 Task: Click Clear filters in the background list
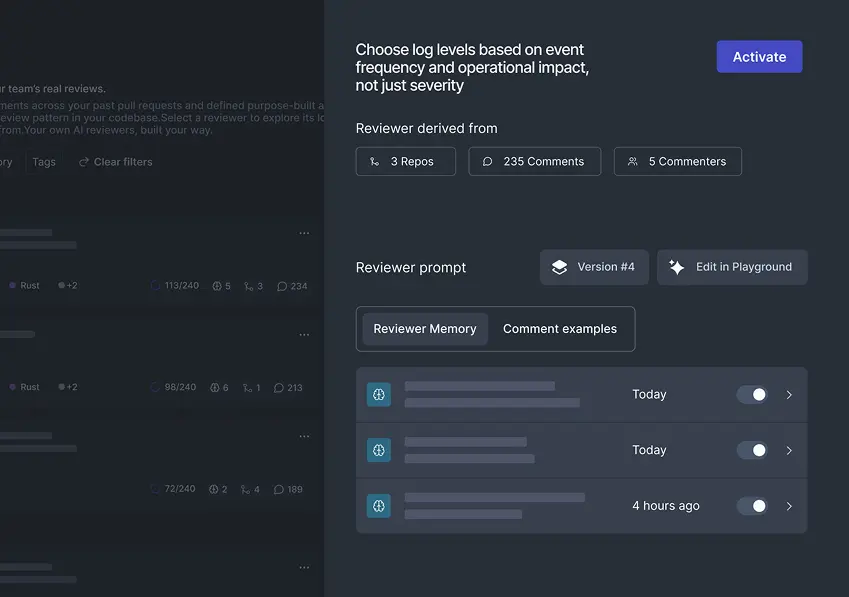tap(116, 162)
